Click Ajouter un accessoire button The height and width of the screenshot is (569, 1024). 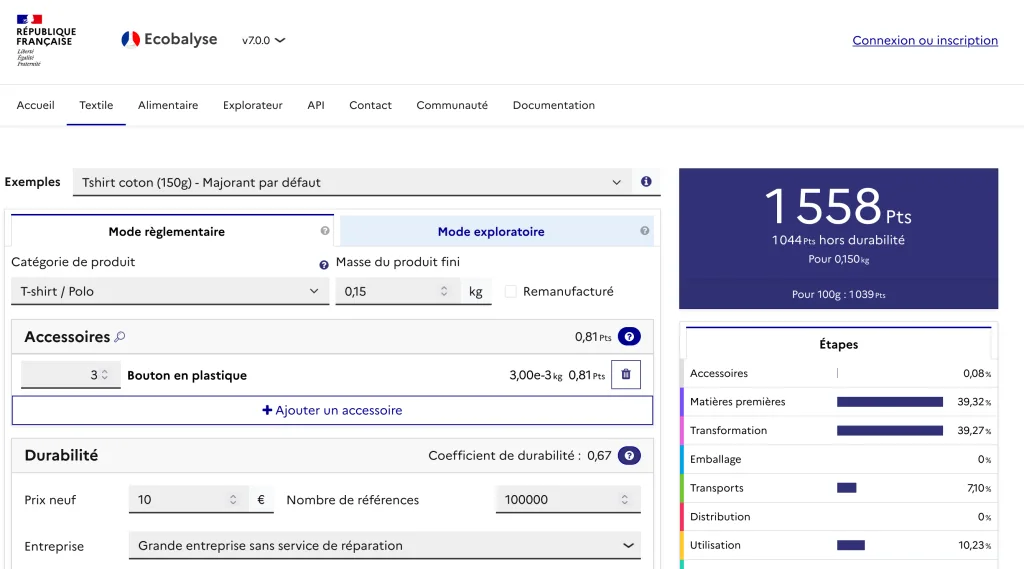(332, 410)
